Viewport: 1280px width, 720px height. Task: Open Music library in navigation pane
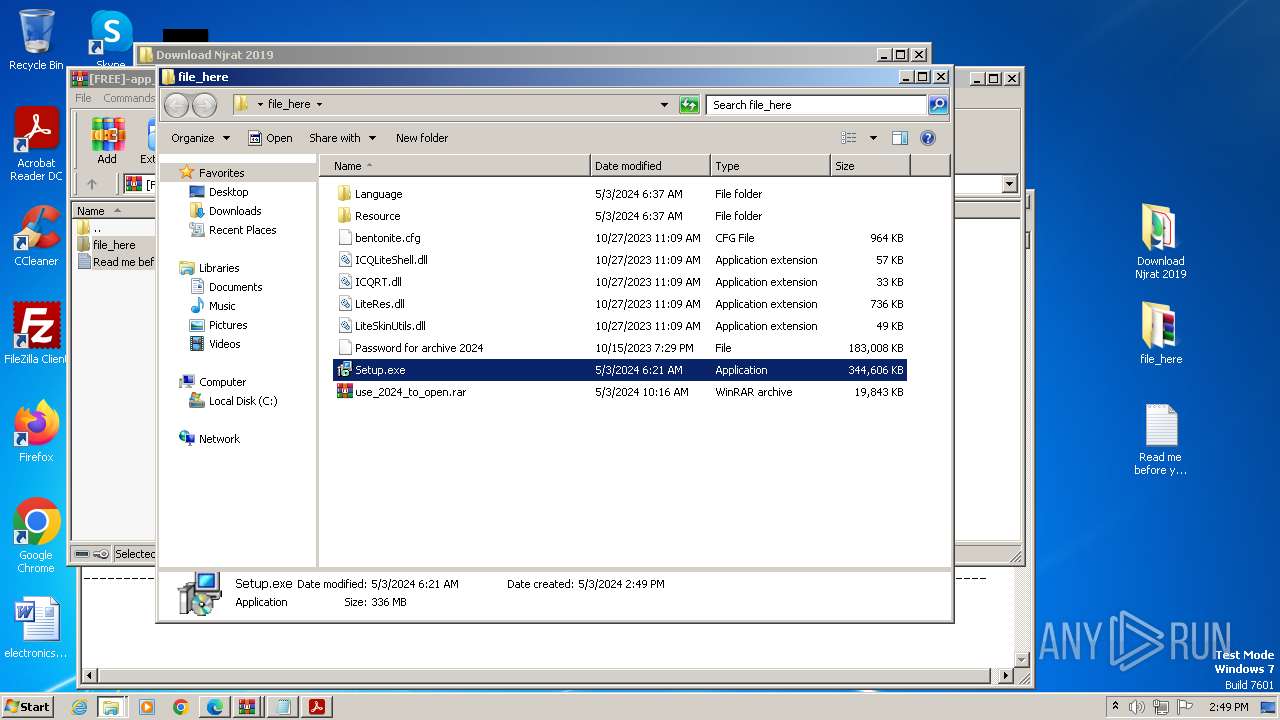click(x=222, y=306)
